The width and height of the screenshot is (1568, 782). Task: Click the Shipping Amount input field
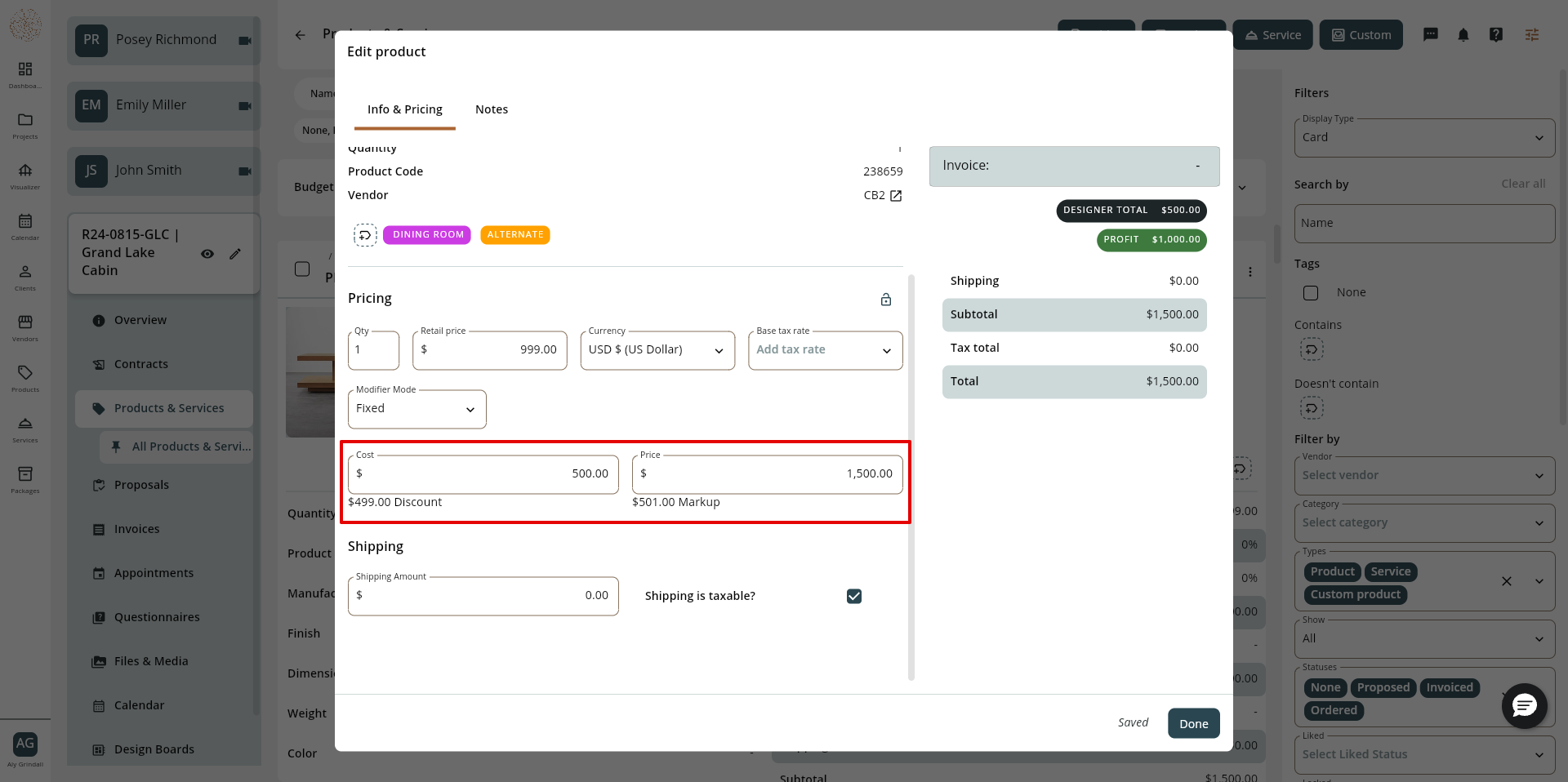pos(483,597)
